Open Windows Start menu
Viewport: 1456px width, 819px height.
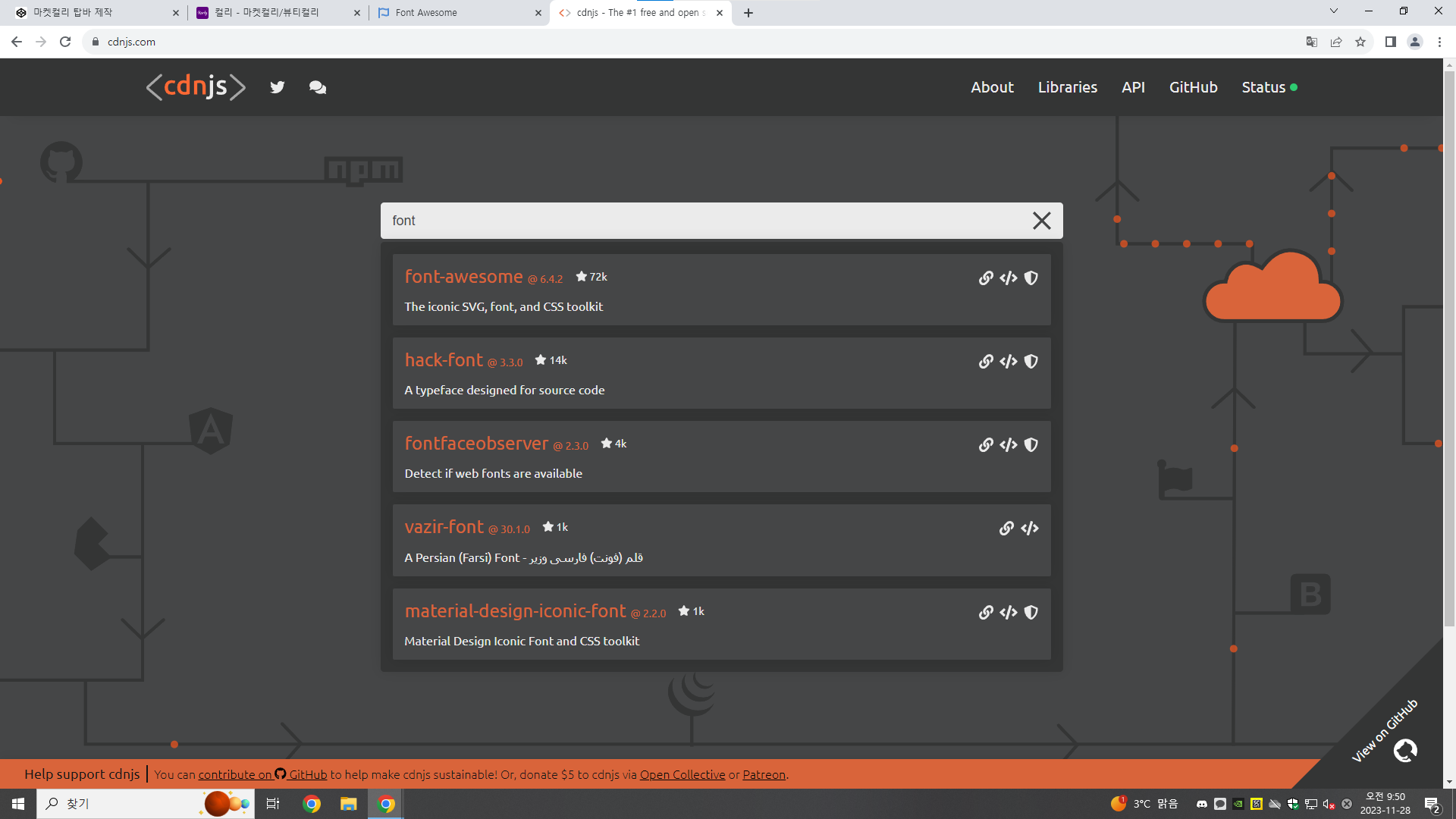point(18,804)
